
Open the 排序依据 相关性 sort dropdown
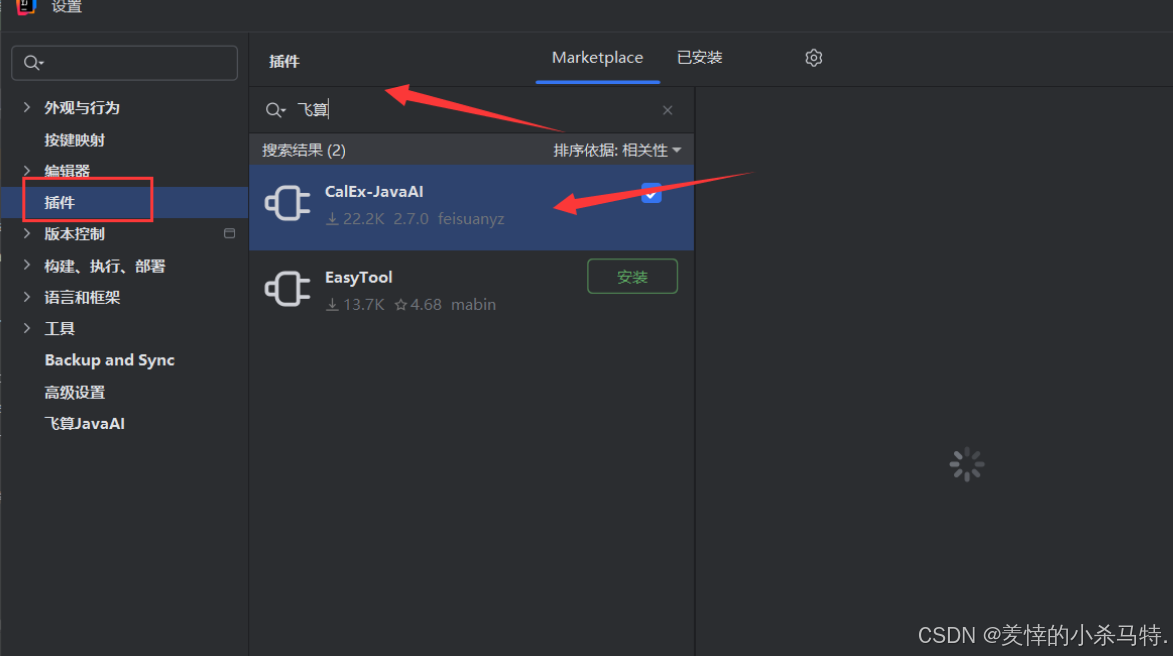(x=617, y=150)
